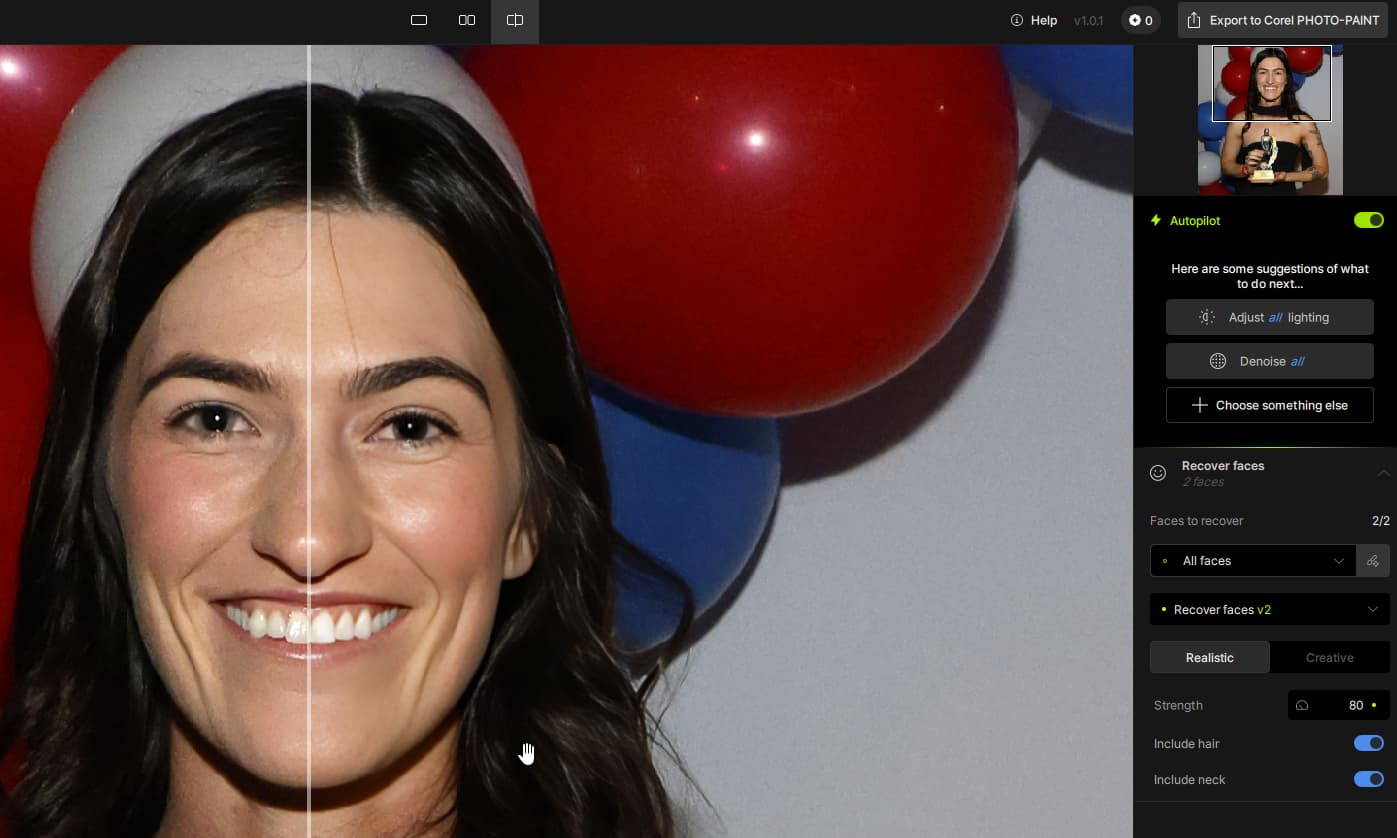Click Export to Corel PHOTO-PAINT button
Screen dimensions: 1397x838
coord(1282,20)
